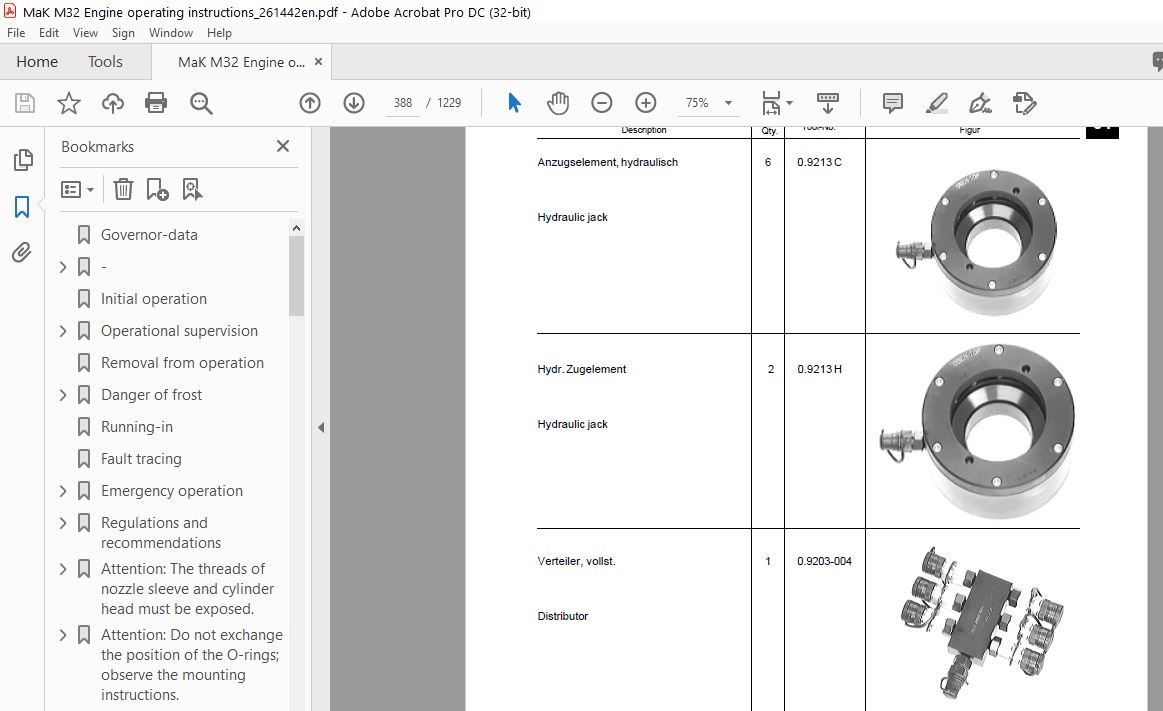Delete selected bookmark trash icon

click(123, 190)
